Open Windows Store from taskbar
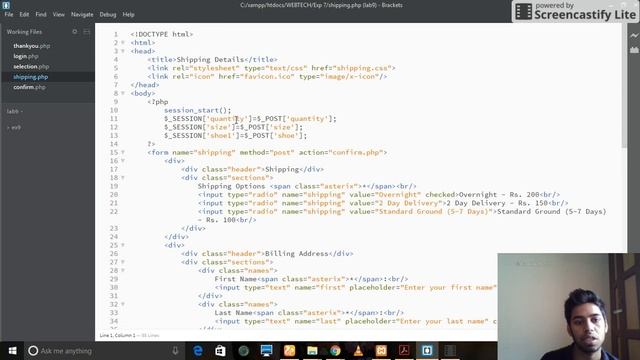 point(220,351)
